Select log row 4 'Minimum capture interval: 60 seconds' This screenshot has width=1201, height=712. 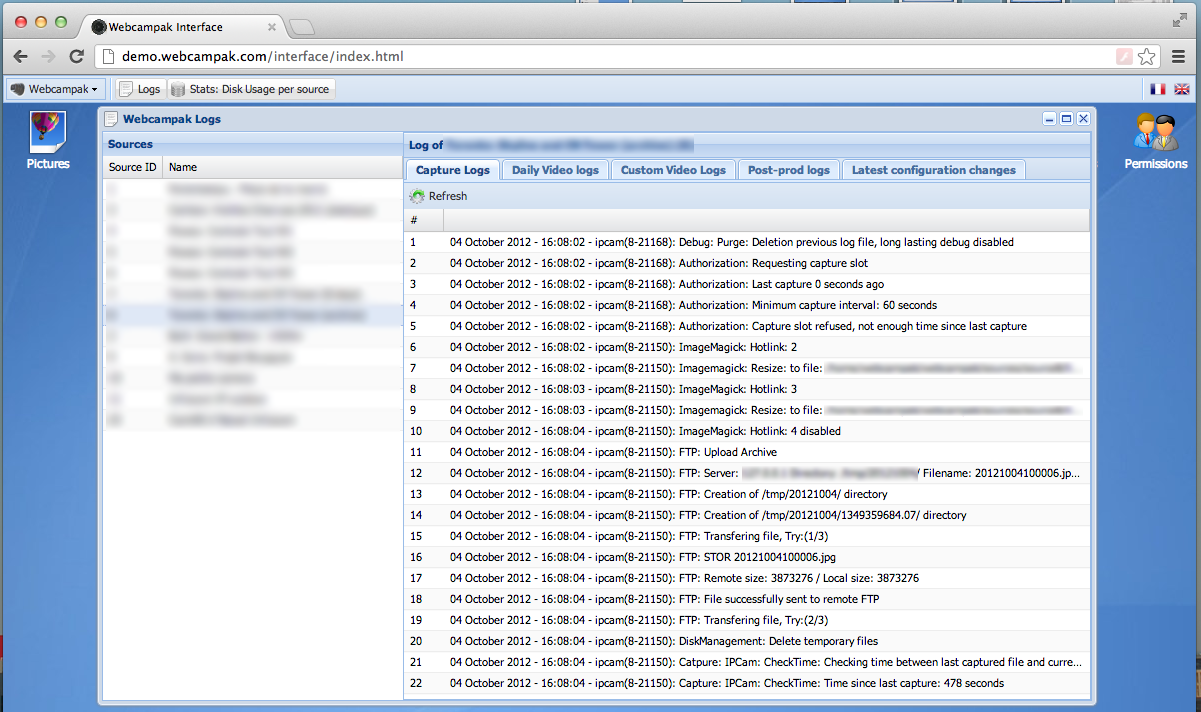tap(747, 305)
